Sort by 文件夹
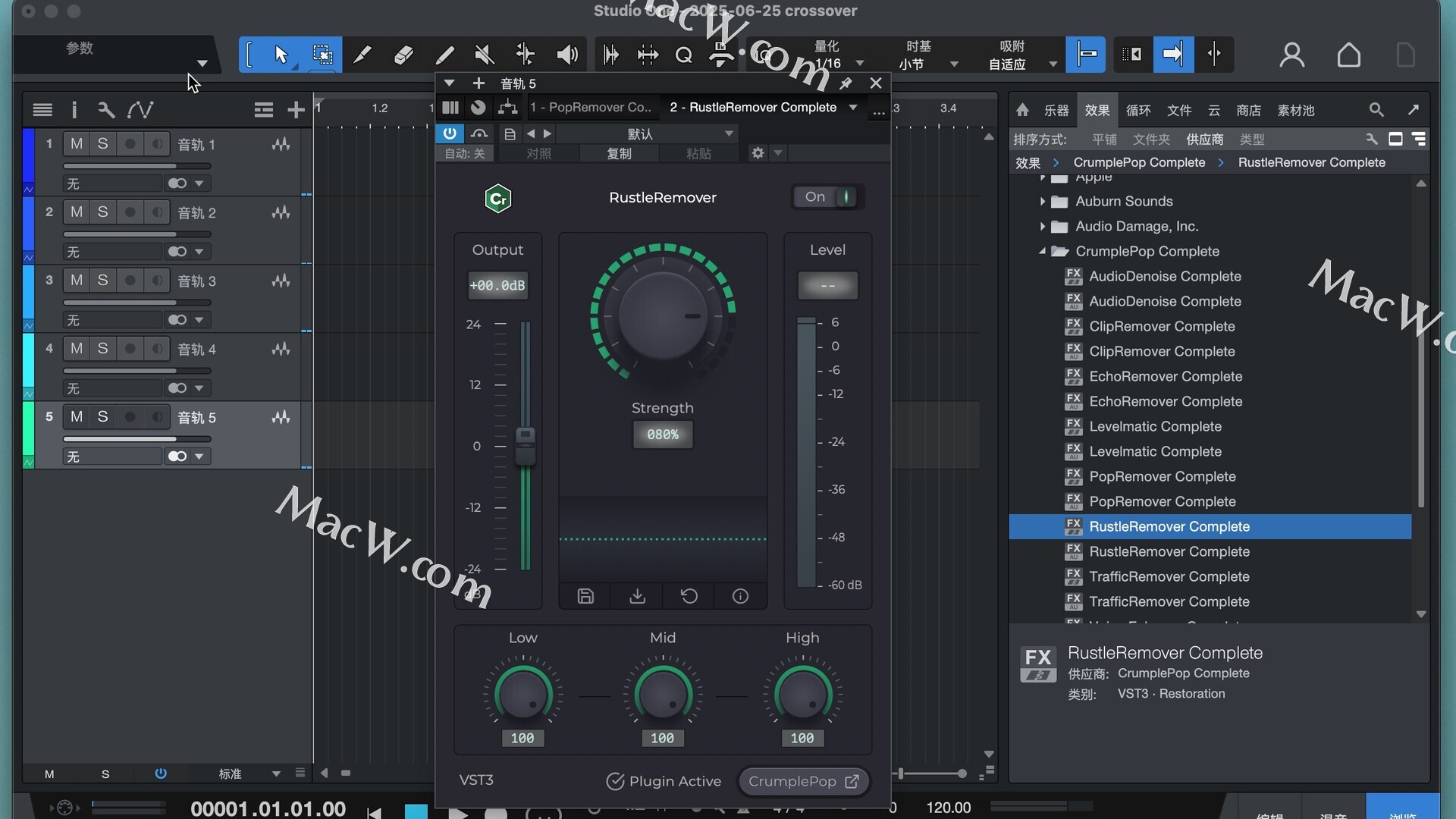The width and height of the screenshot is (1456, 819). [x=1151, y=140]
